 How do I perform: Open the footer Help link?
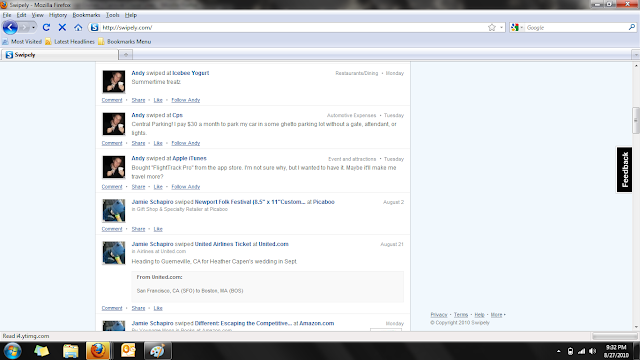[x=479, y=315]
